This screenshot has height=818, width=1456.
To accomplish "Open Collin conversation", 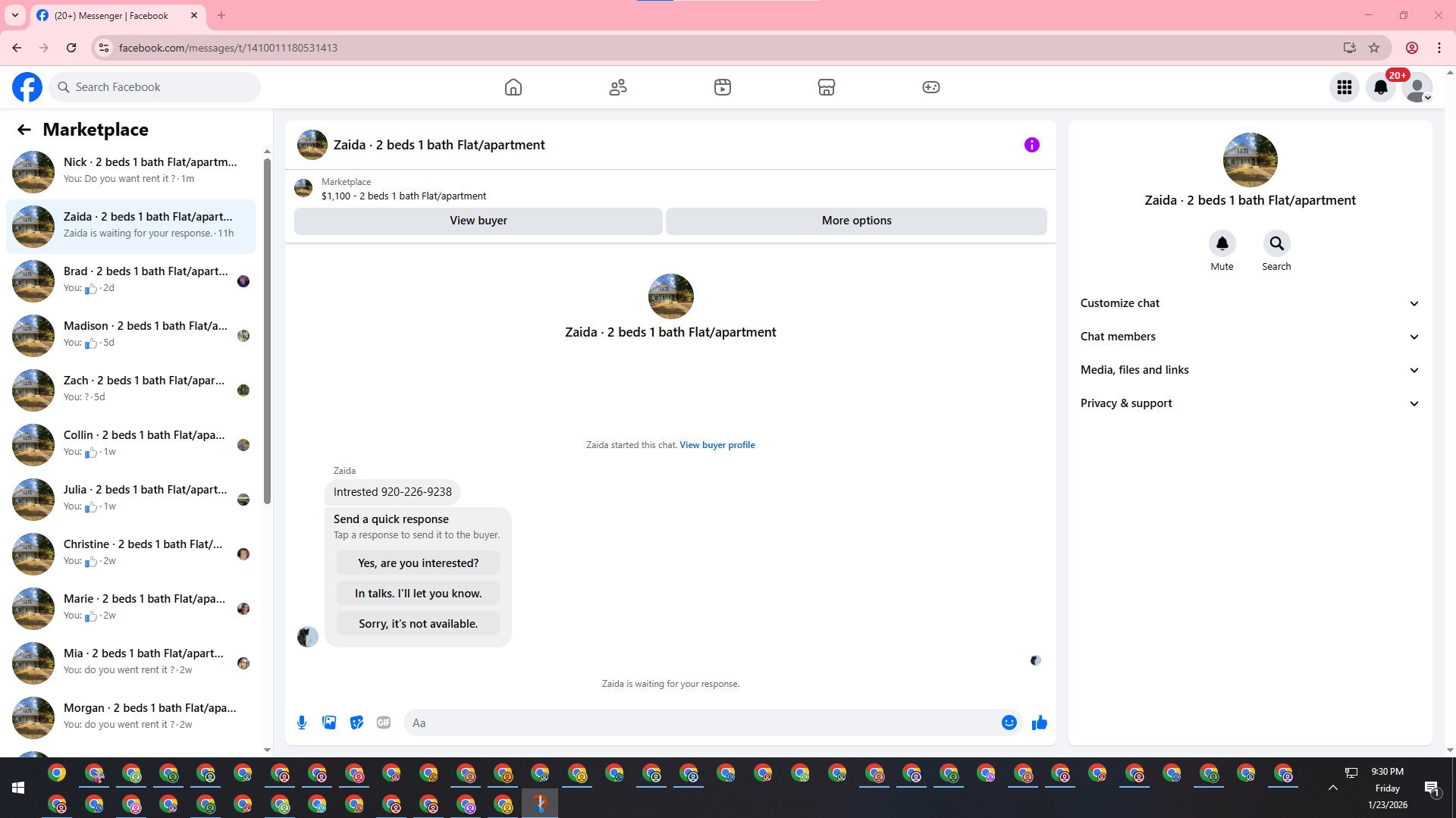I will (130, 443).
